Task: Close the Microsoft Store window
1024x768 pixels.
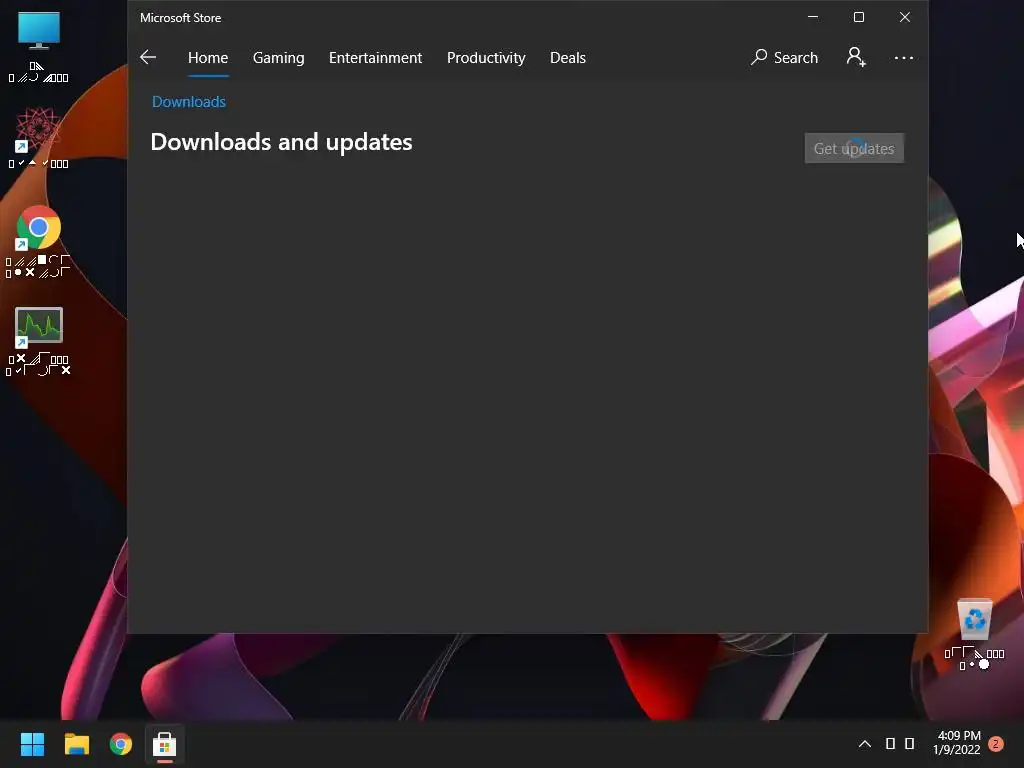Action: point(904,17)
